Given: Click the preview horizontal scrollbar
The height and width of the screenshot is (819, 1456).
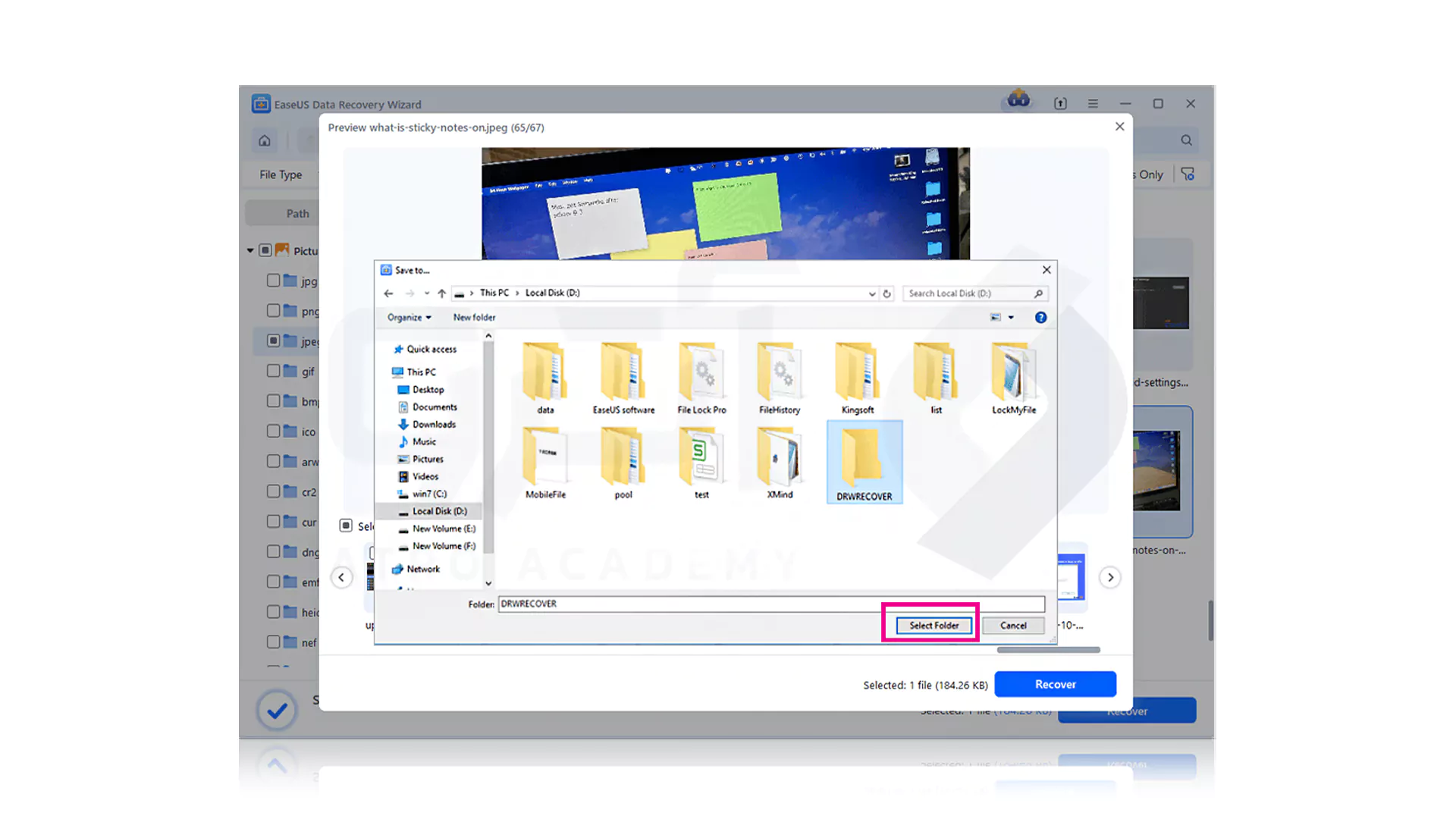Looking at the screenshot, I should click(x=1048, y=650).
